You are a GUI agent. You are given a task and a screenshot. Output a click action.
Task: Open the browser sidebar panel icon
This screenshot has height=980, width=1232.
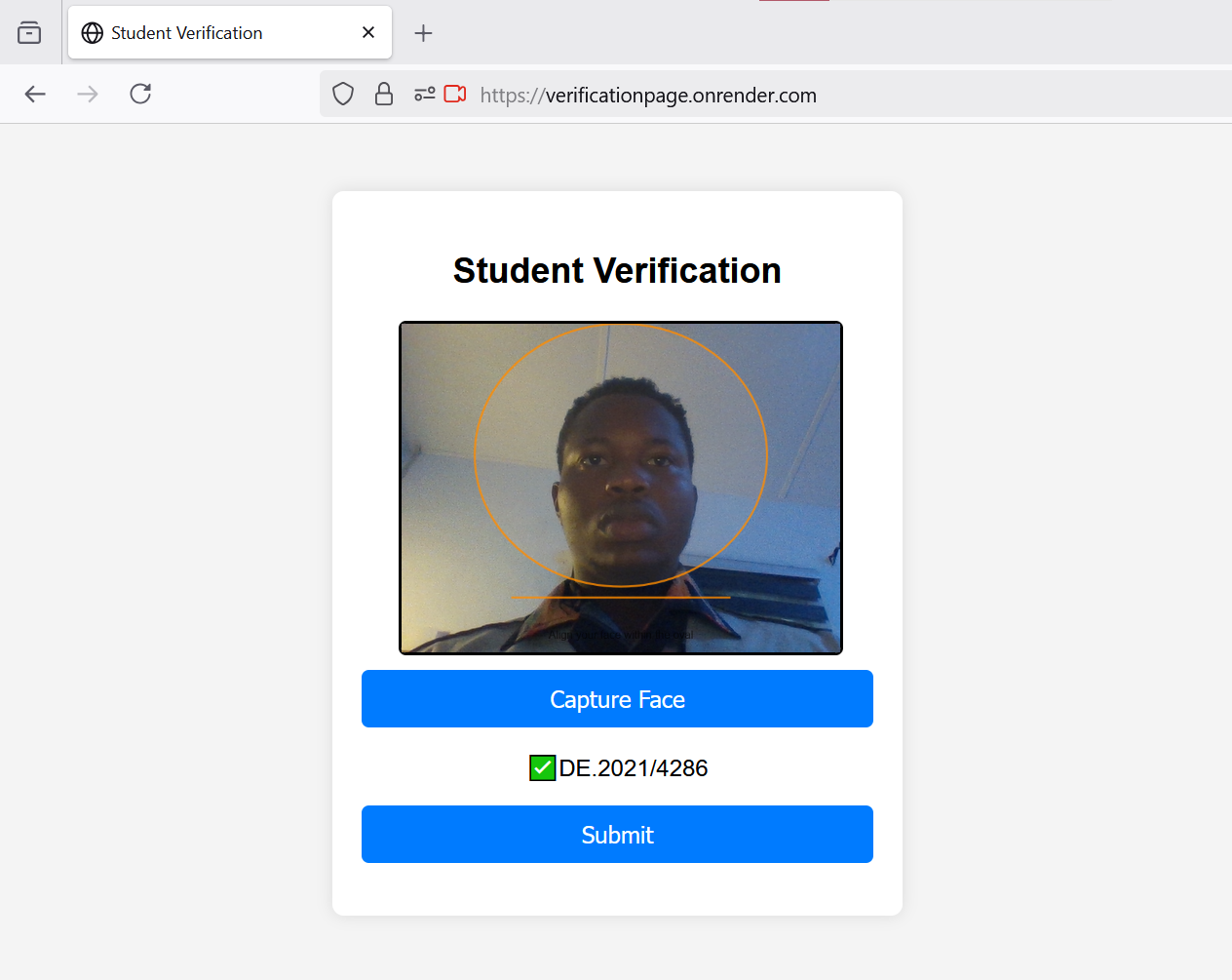pyautogui.click(x=29, y=32)
